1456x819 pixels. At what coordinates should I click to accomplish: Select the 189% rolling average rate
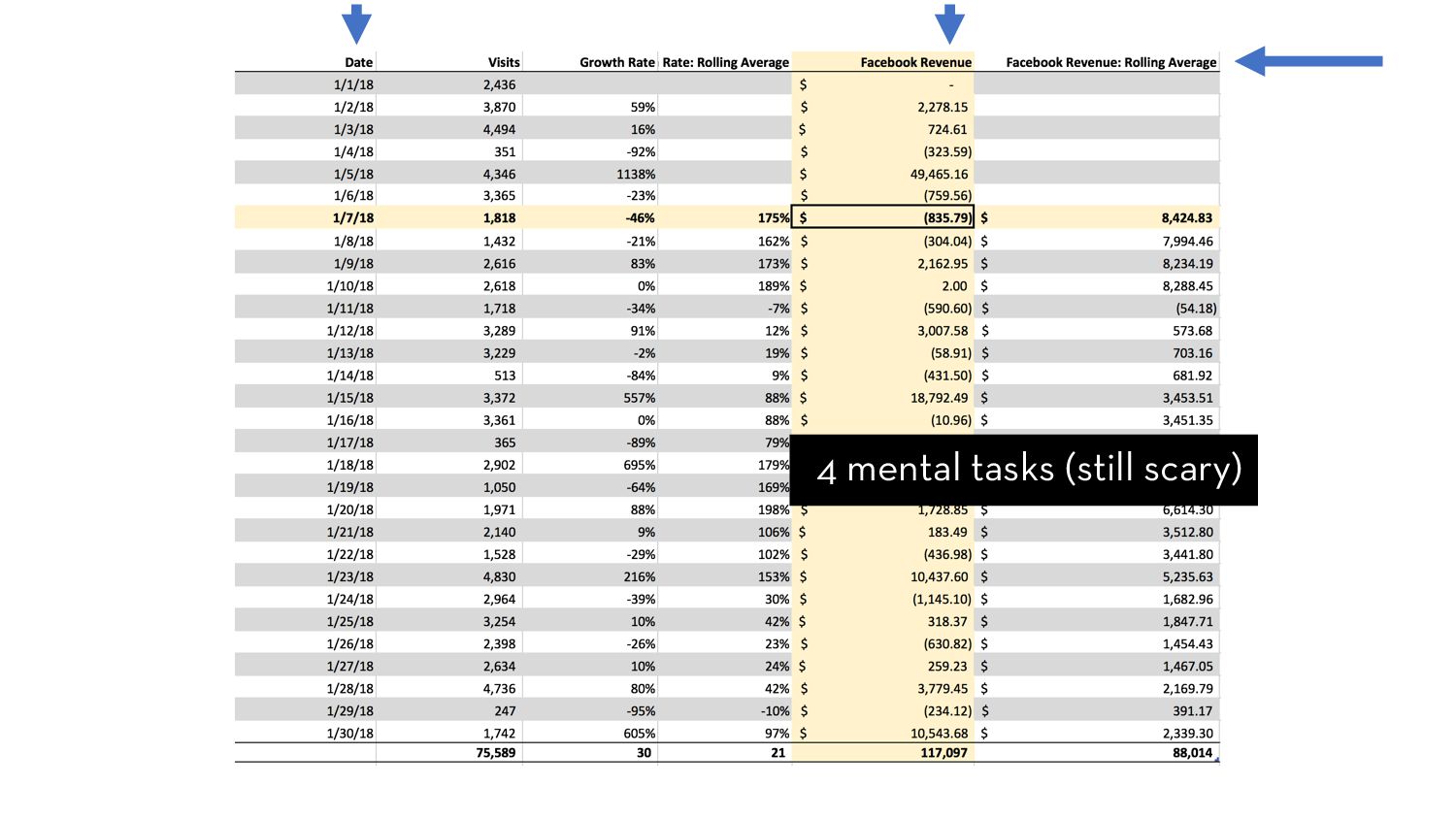[774, 285]
